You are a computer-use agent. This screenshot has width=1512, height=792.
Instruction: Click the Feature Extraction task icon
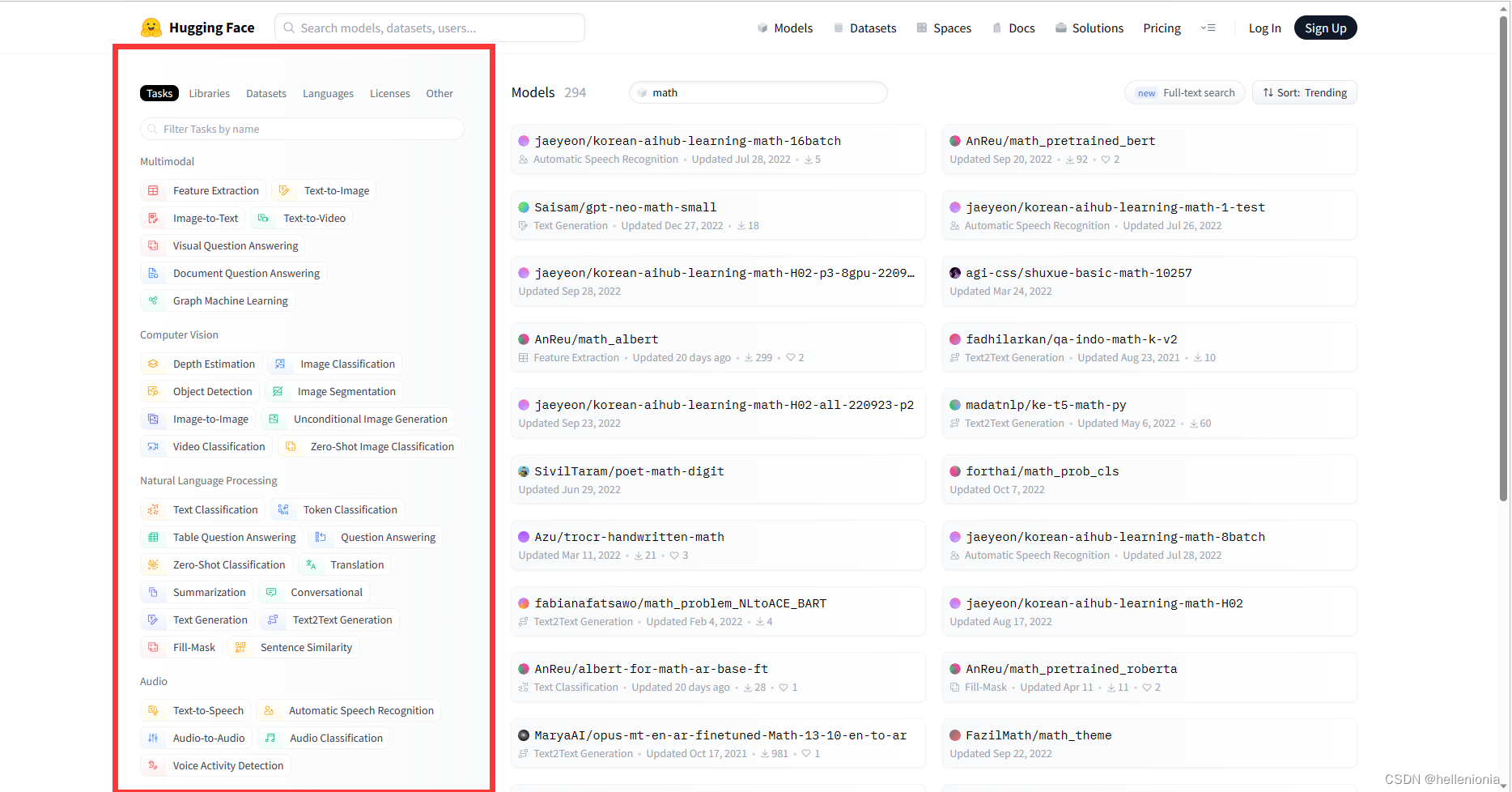[153, 191]
